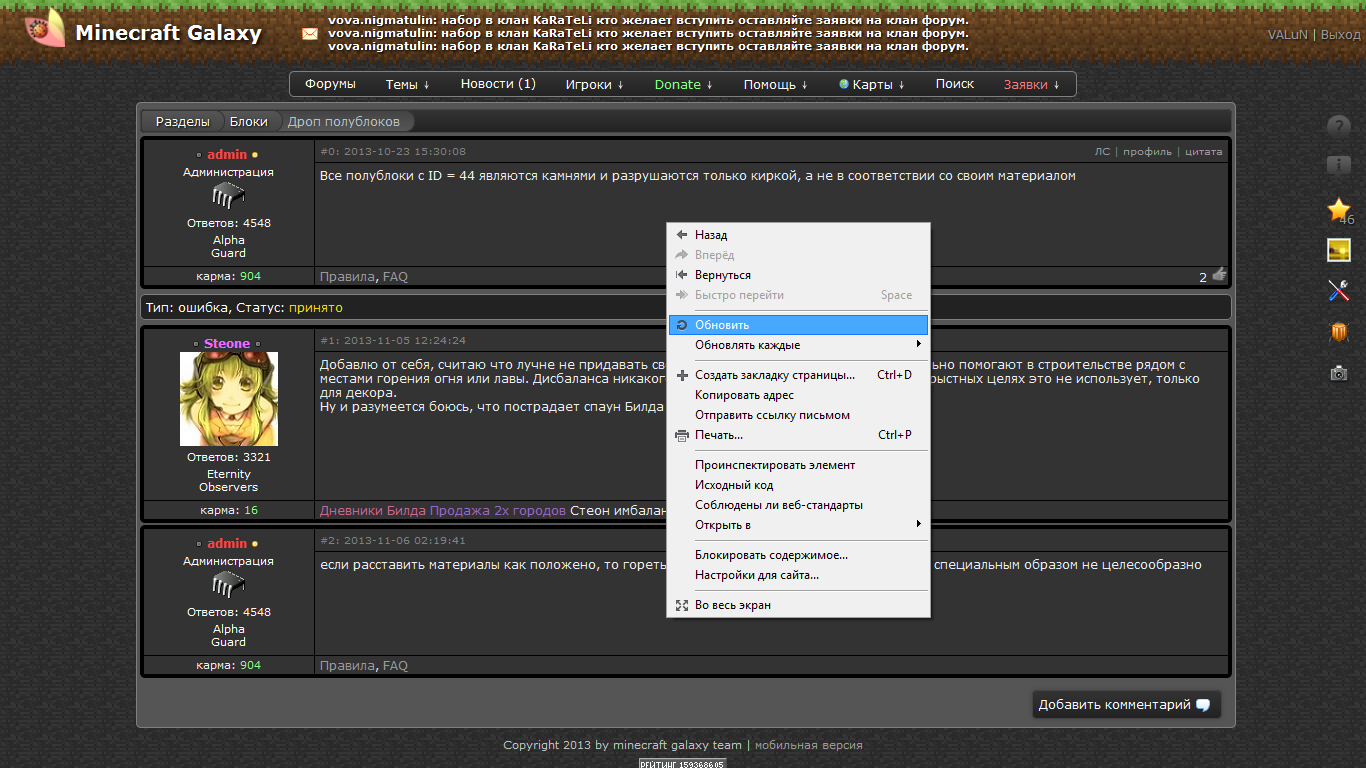Open the tools wrench and screwdriver icon
Image resolution: width=1366 pixels, height=768 pixels.
tap(1339, 290)
